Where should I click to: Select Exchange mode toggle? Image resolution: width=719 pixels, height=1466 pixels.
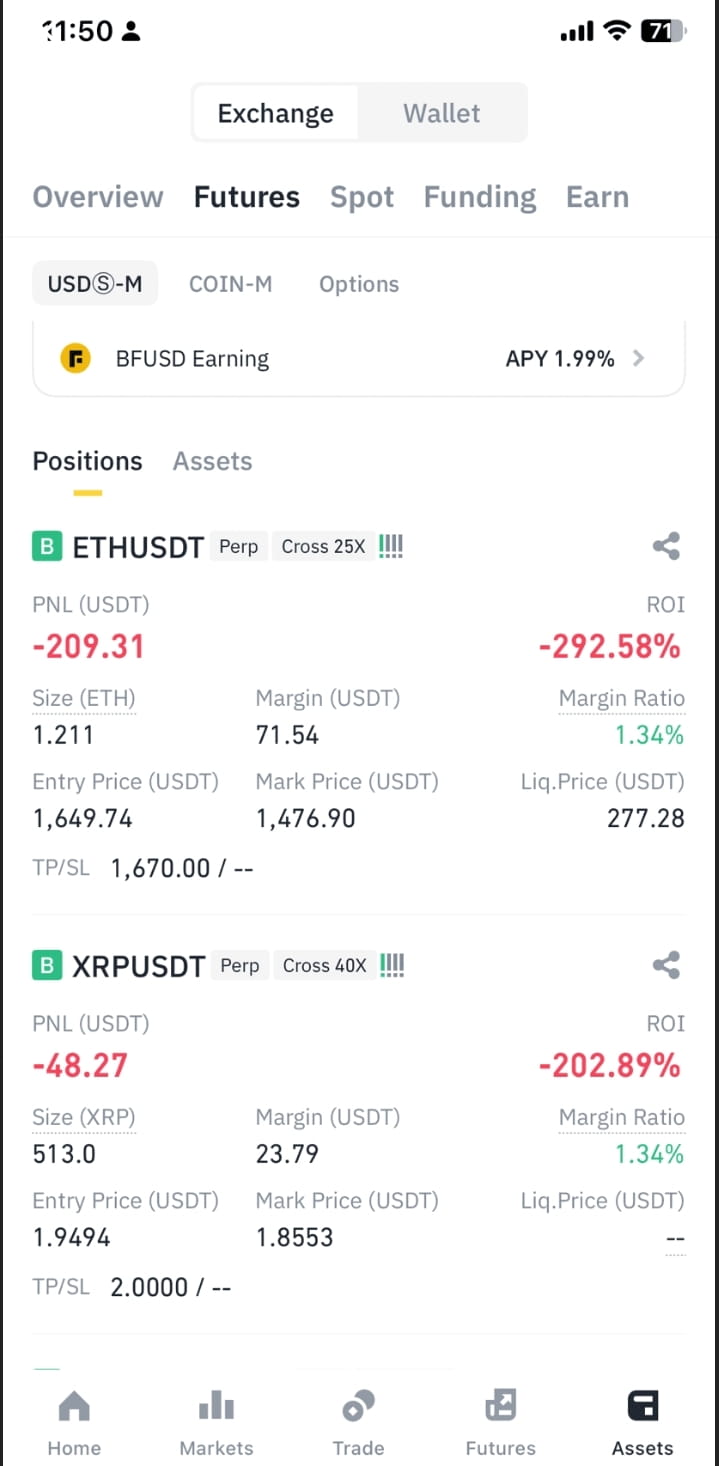(276, 113)
